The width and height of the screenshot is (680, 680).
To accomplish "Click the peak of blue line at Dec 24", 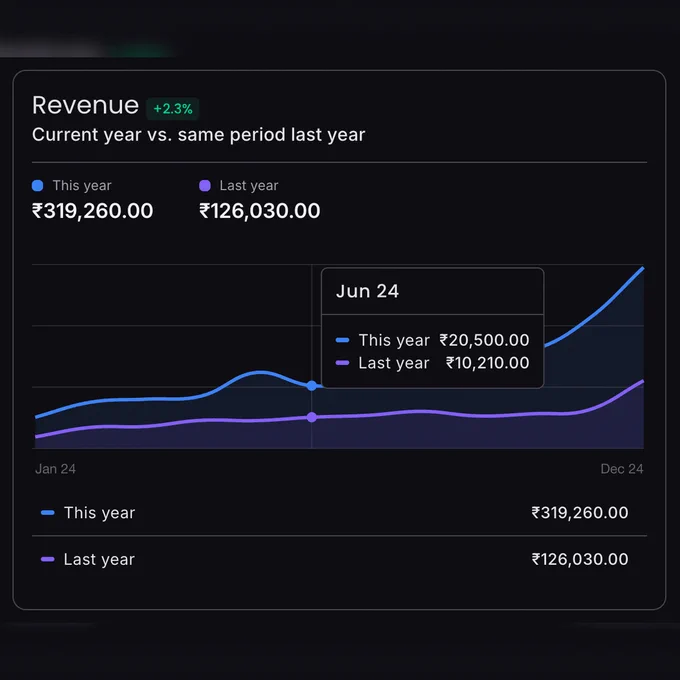I will pos(643,269).
